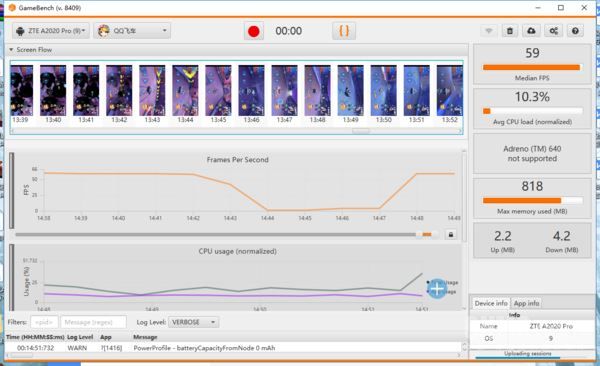The height and width of the screenshot is (366, 600).
Task: Minimize the GameBench window
Action: pos(538,8)
